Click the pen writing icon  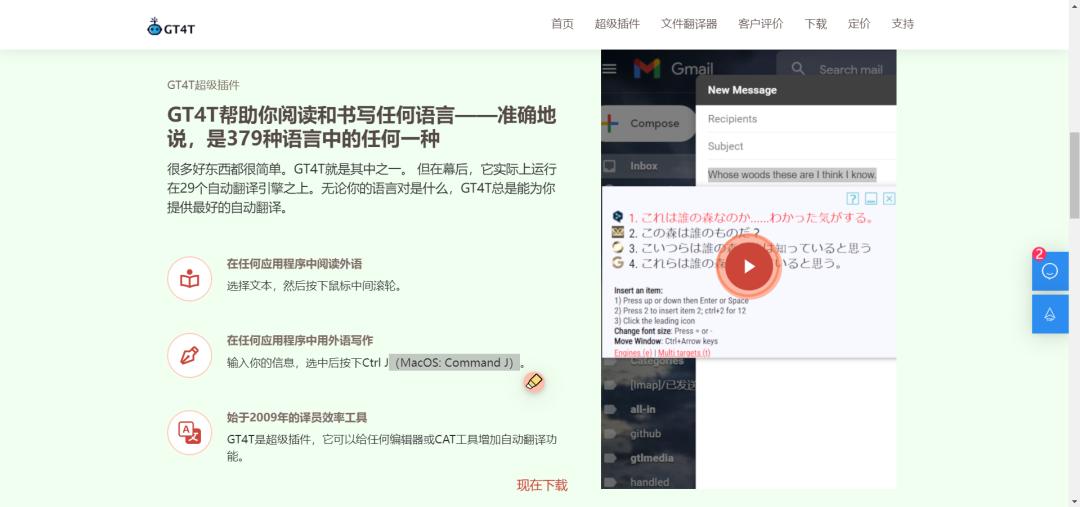pos(189,355)
